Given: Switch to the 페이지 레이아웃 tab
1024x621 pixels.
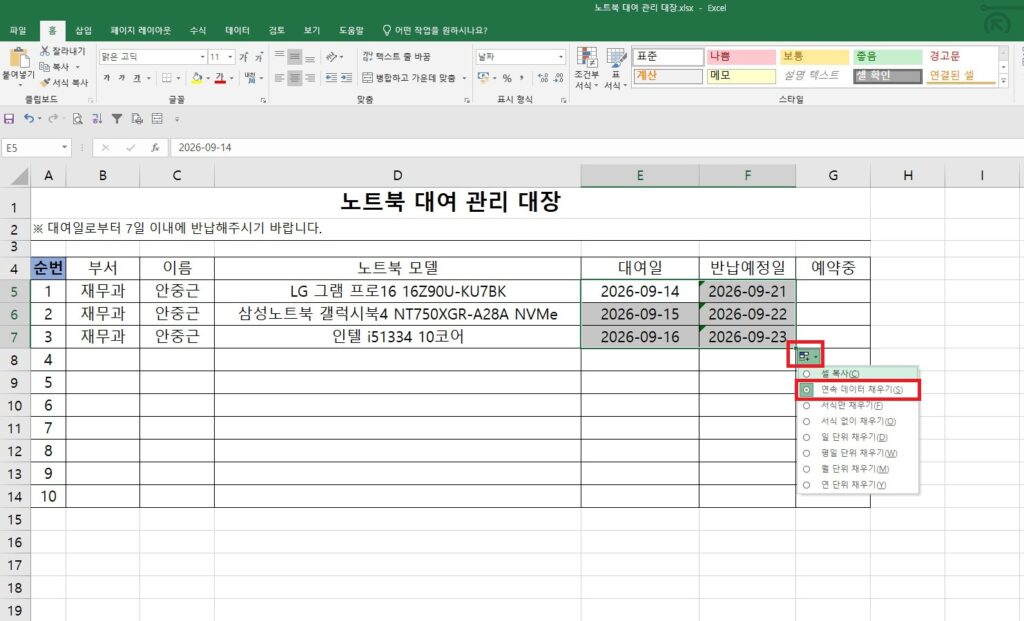Looking at the screenshot, I should [x=140, y=30].
